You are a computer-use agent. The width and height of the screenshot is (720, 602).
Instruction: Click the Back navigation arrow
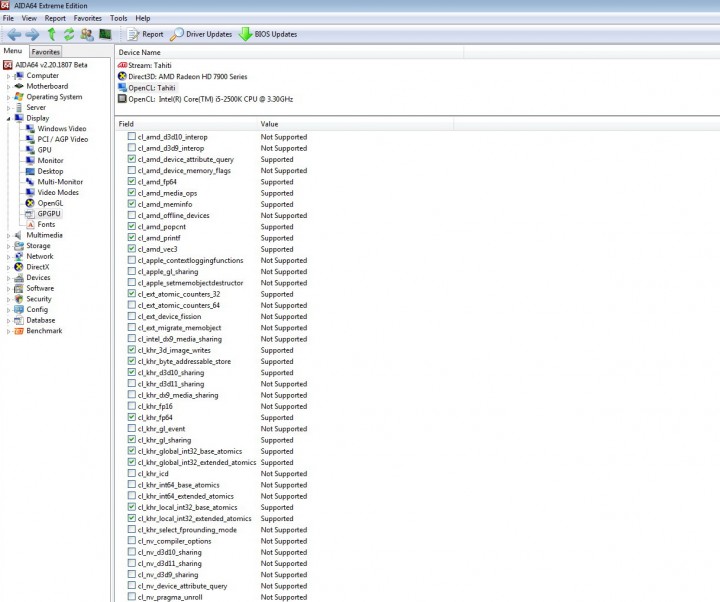click(14, 34)
